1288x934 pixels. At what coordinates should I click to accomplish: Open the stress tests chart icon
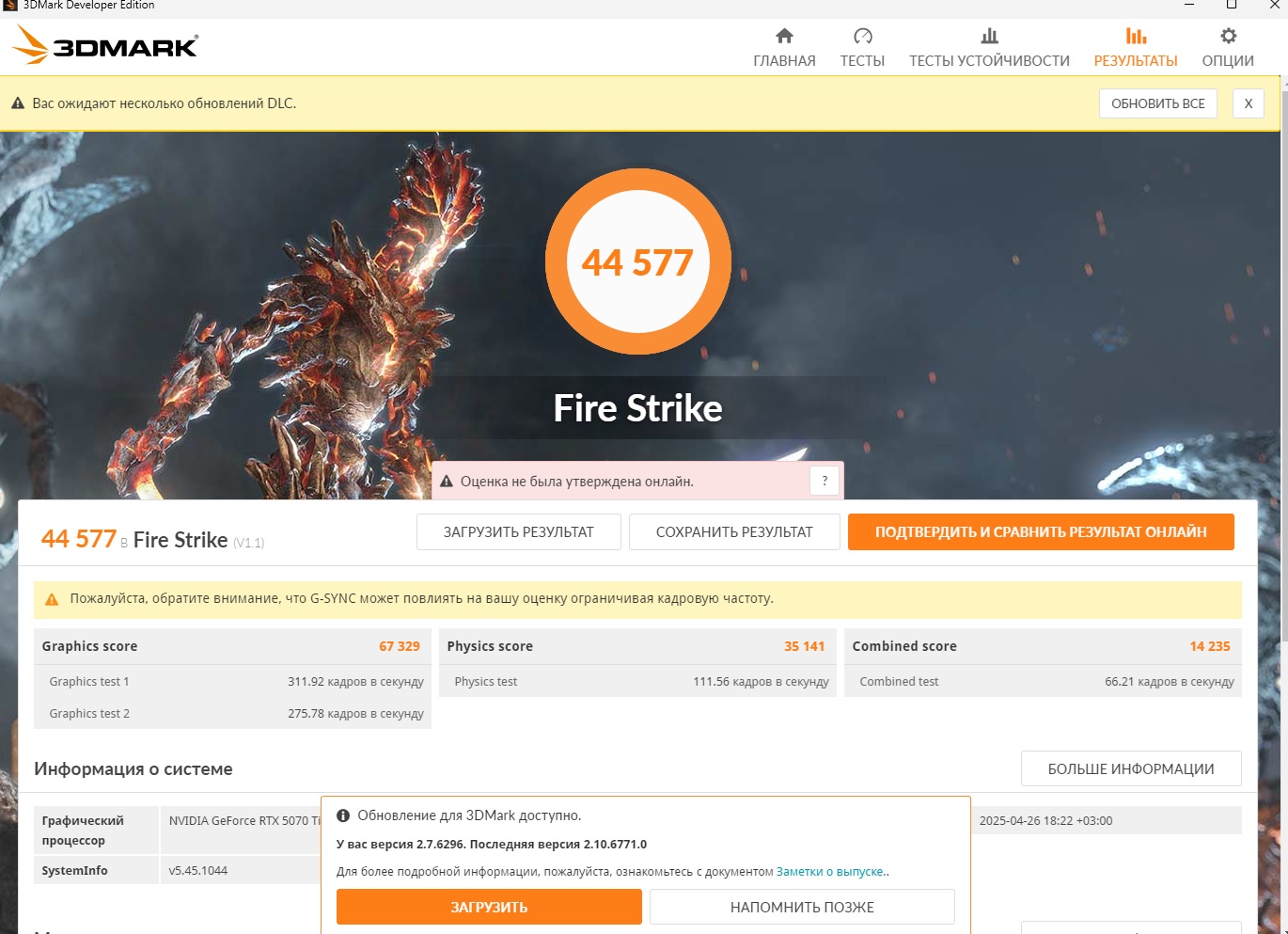[x=989, y=36]
